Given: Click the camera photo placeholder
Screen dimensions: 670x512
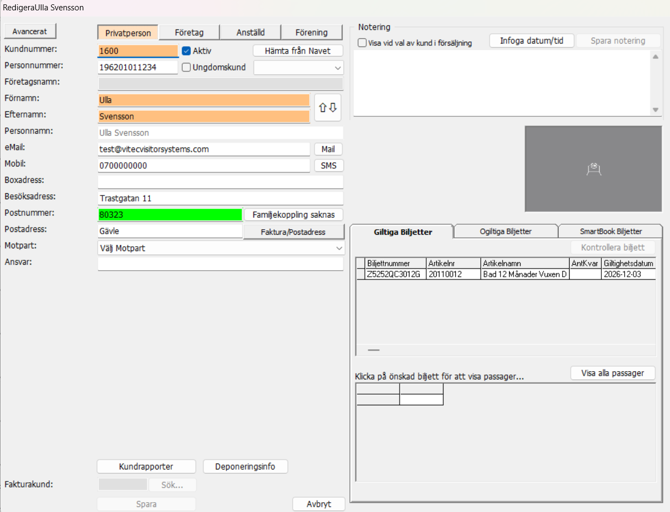Looking at the screenshot, I should point(593,168).
